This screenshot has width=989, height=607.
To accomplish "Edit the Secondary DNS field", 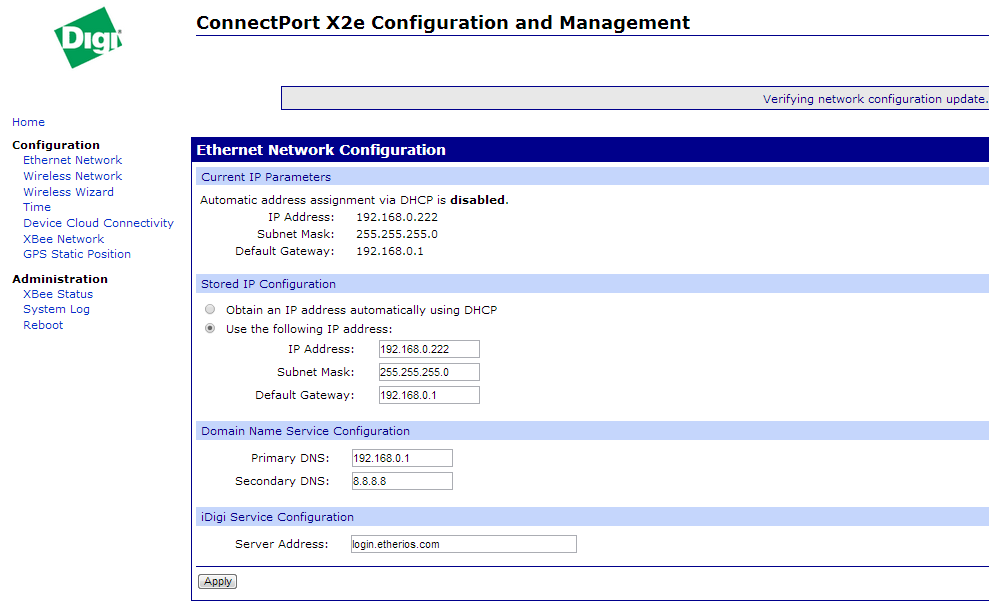I will [x=402, y=481].
